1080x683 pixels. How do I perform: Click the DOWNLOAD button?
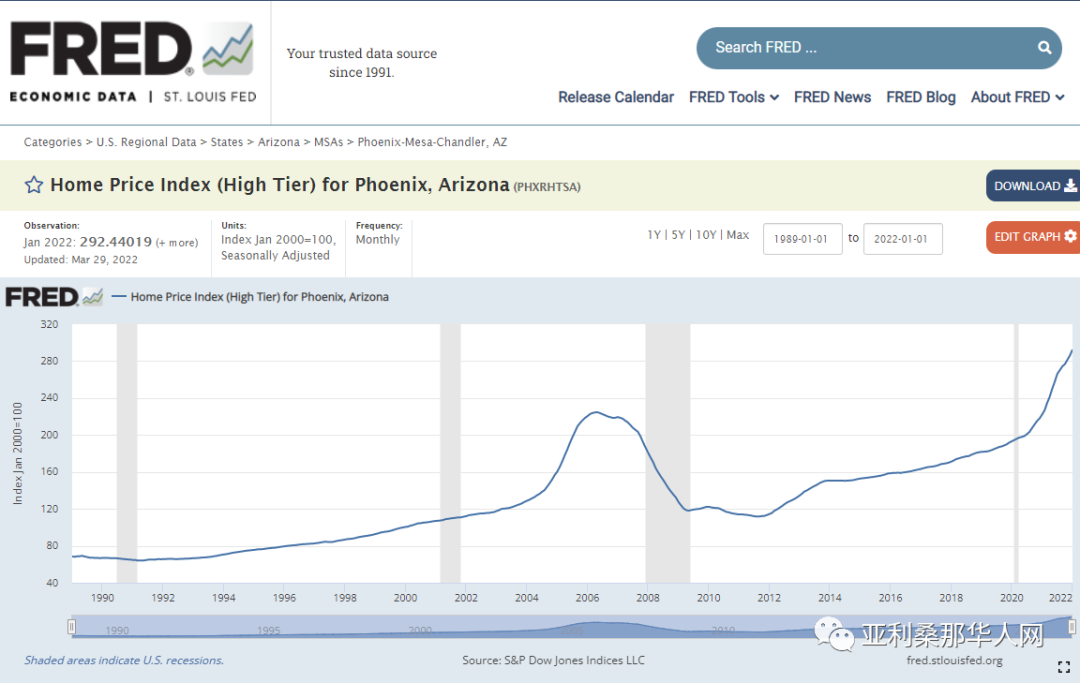coord(1035,186)
